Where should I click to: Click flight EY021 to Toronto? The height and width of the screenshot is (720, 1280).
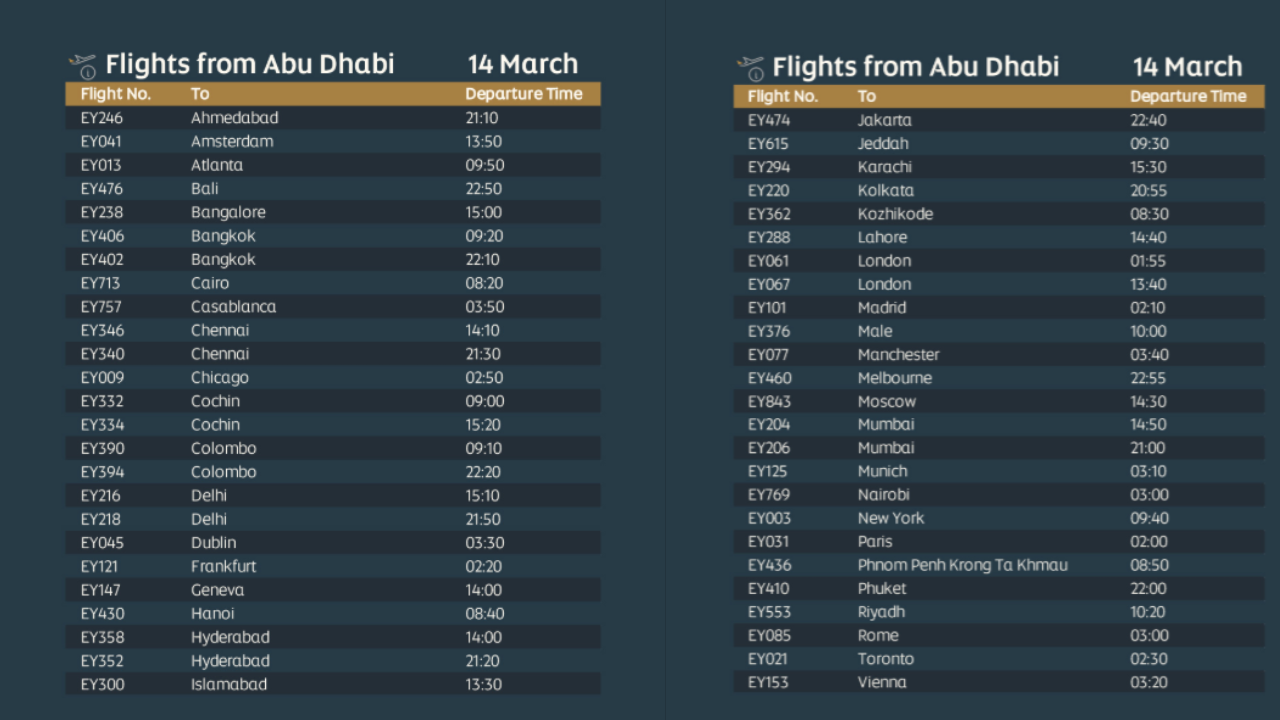click(767, 659)
